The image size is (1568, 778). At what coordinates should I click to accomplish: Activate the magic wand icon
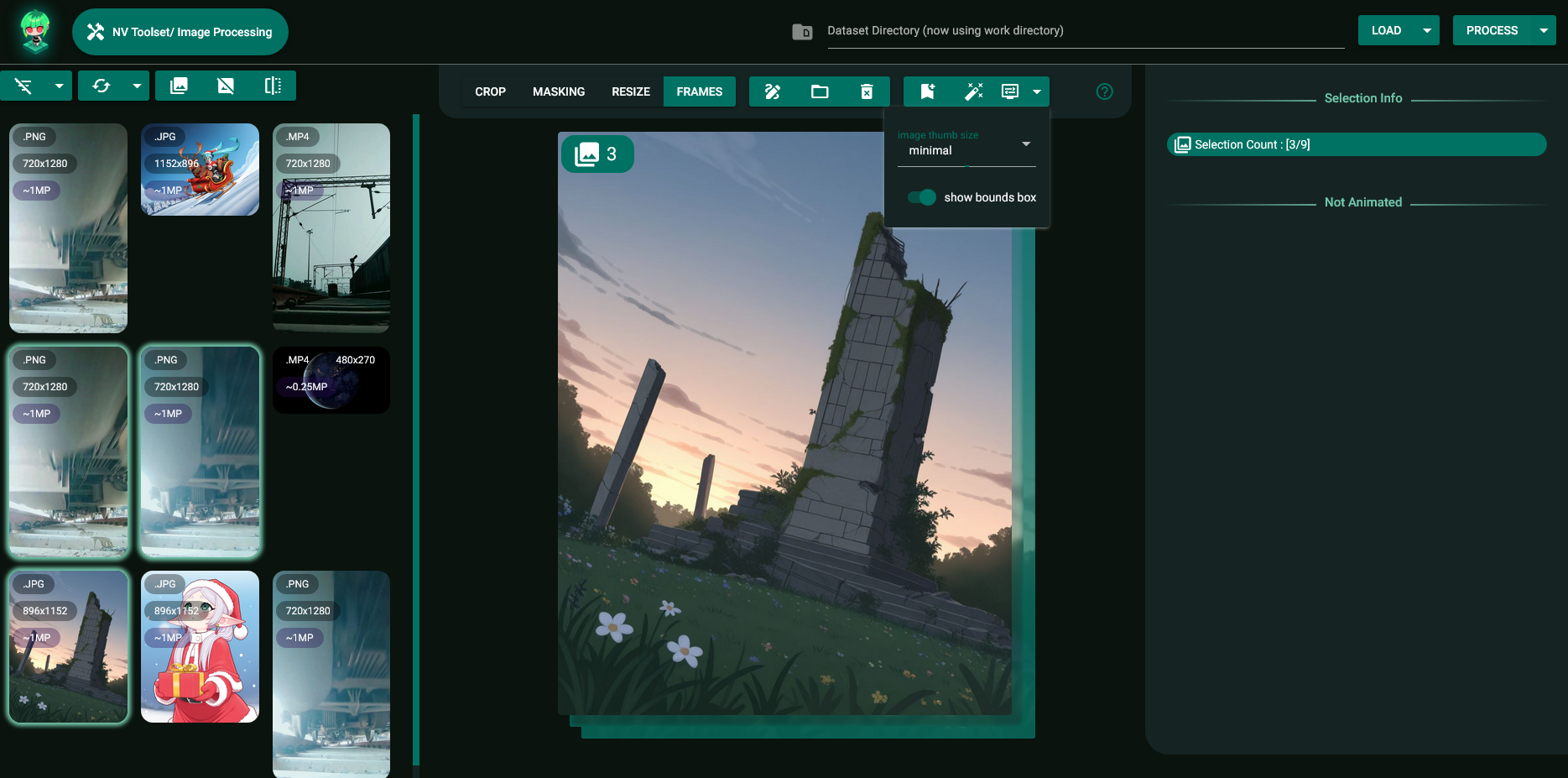point(974,91)
